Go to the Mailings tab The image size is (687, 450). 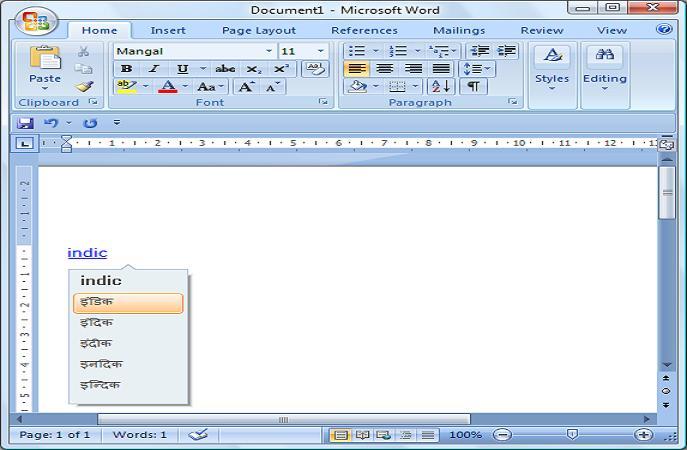[x=459, y=30]
